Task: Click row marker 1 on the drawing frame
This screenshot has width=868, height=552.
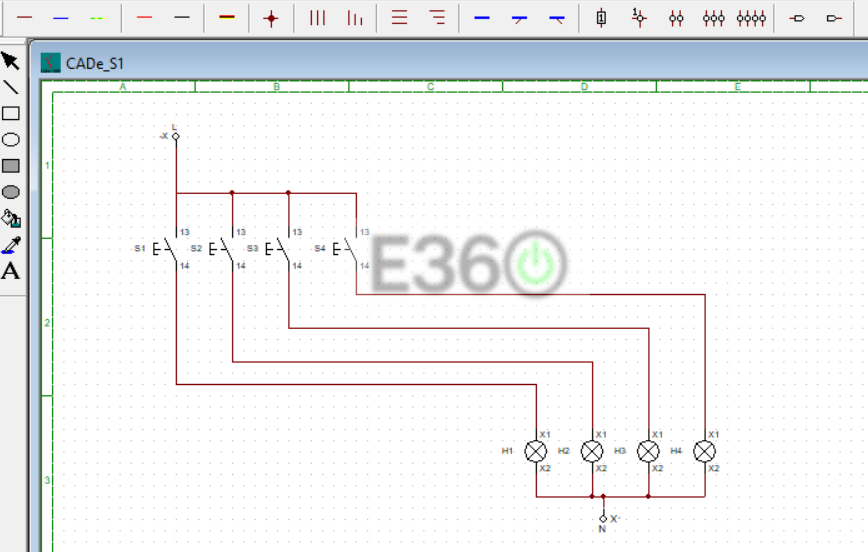Action: [x=47, y=165]
